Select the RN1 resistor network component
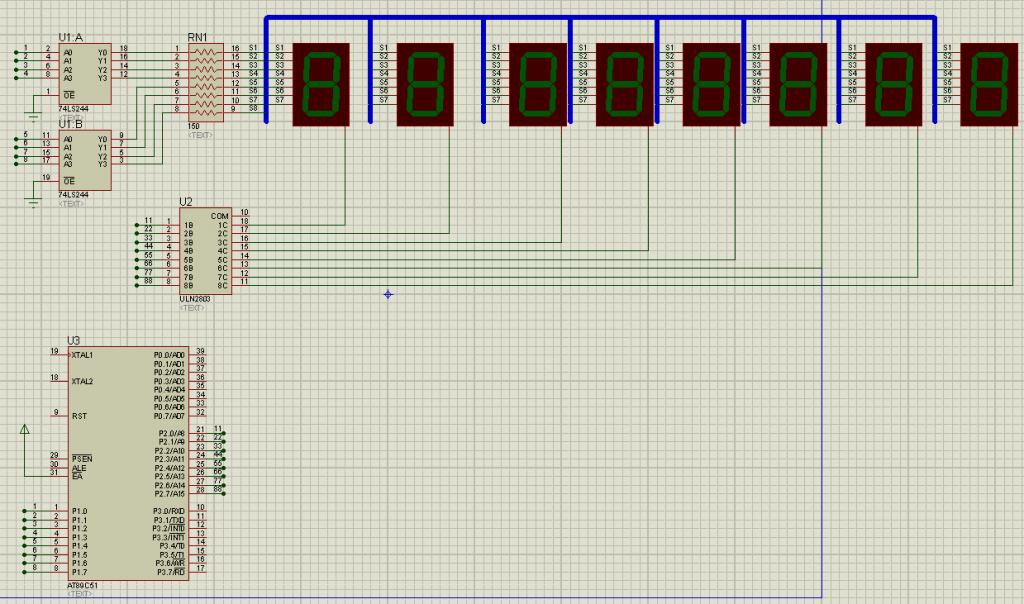The image size is (1024, 604). pos(206,83)
